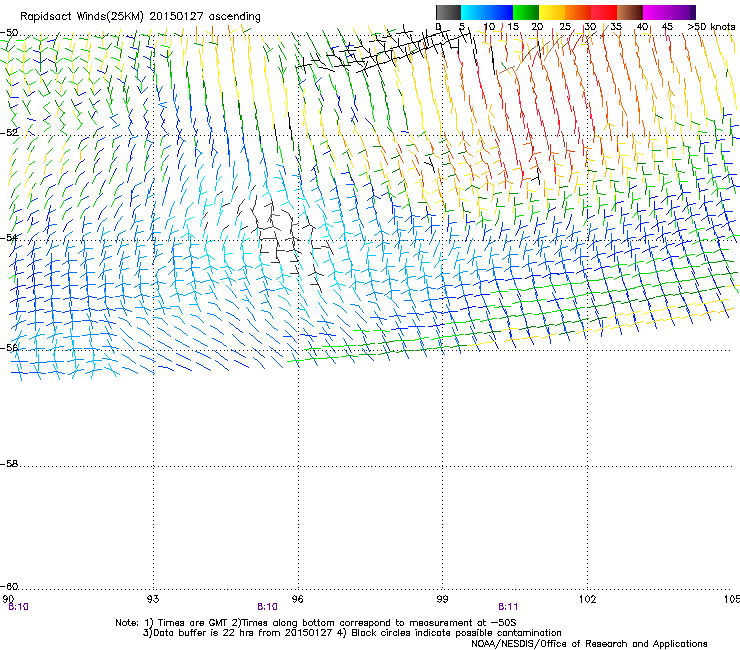Screen dimensions: 740x650
Task: Click the '-56' latitude axis label
Action: [x=9, y=347]
